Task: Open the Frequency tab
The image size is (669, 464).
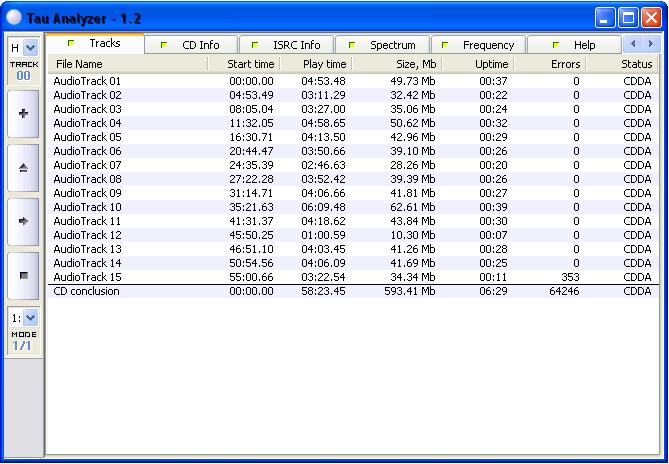Action: 479,45
